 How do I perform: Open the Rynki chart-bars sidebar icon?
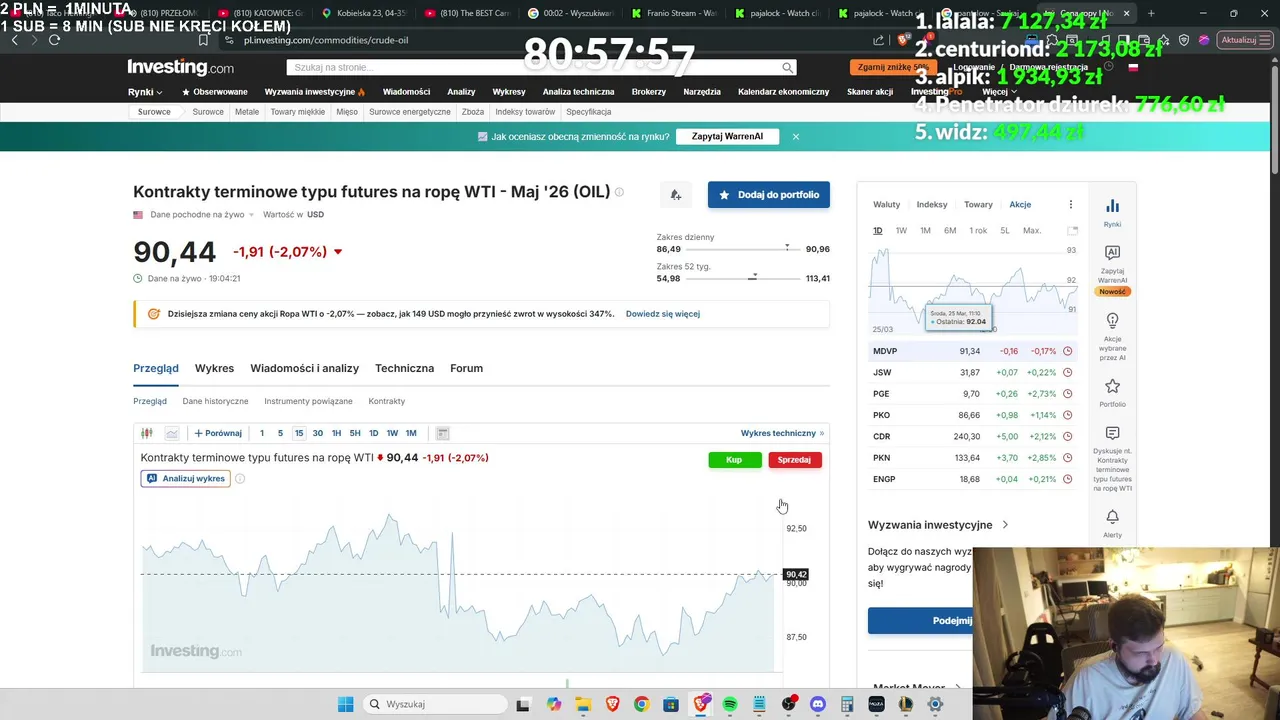pos(1112,206)
